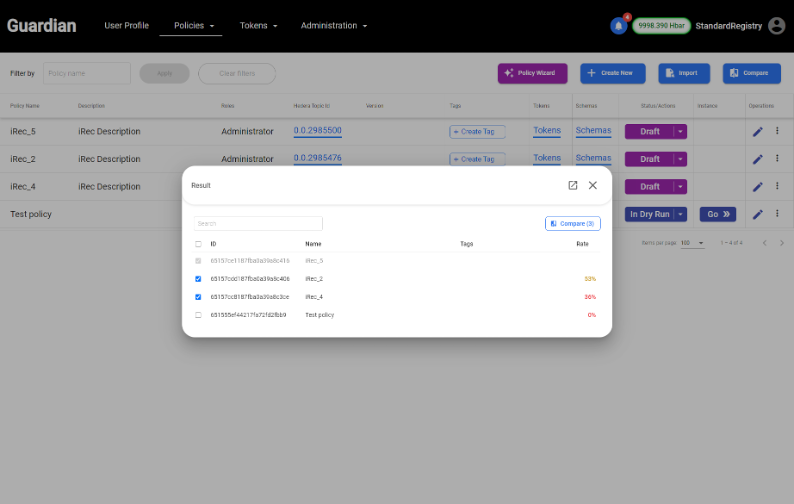Uncheck the iRec_4 checkbox in results

[198, 297]
